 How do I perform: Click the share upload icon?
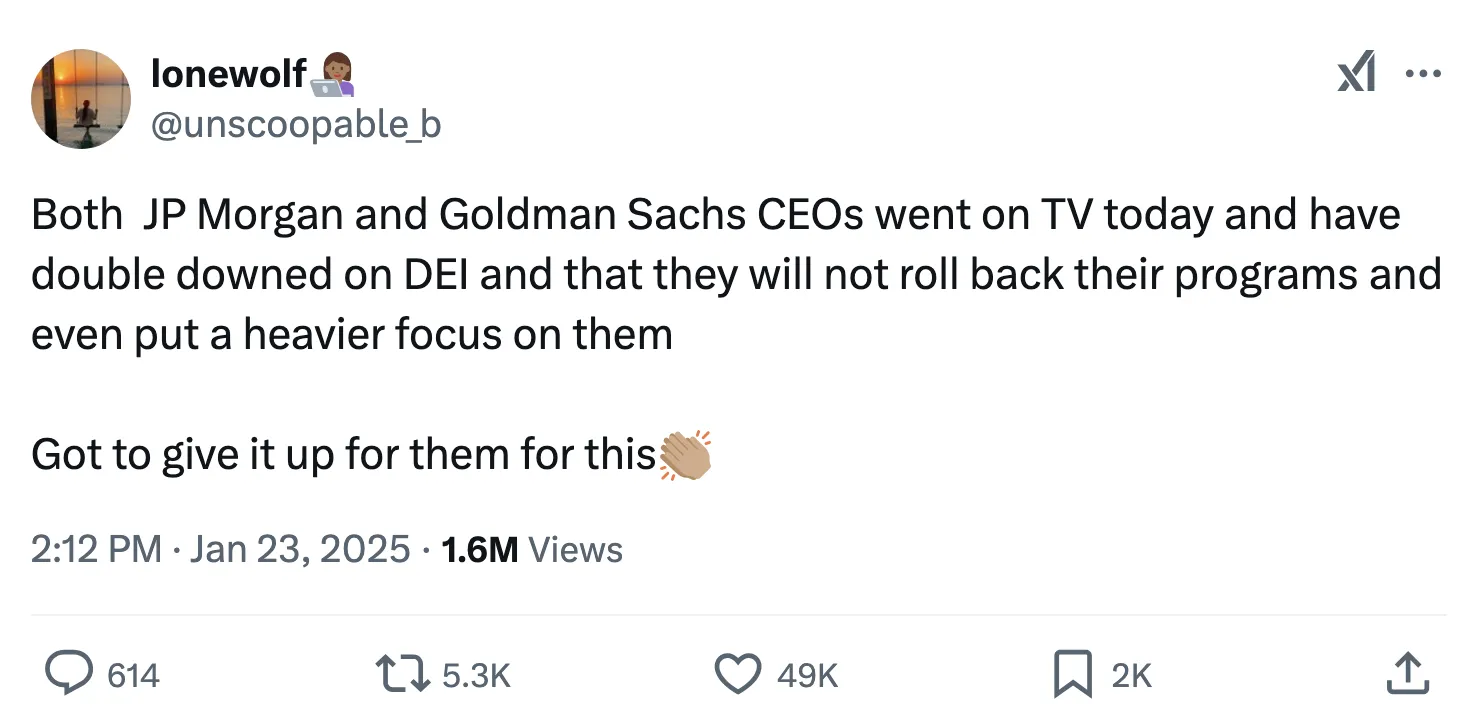pyautogui.click(x=1405, y=675)
